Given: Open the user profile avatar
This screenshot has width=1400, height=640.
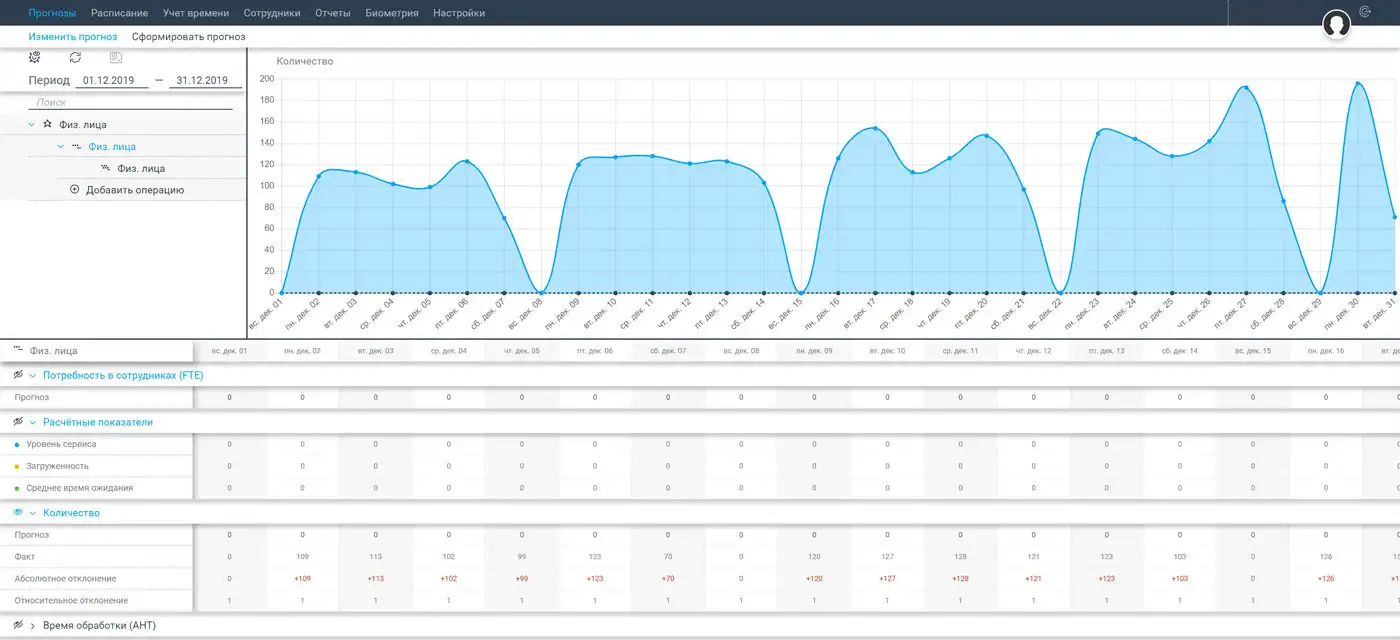Looking at the screenshot, I should tap(1336, 24).
